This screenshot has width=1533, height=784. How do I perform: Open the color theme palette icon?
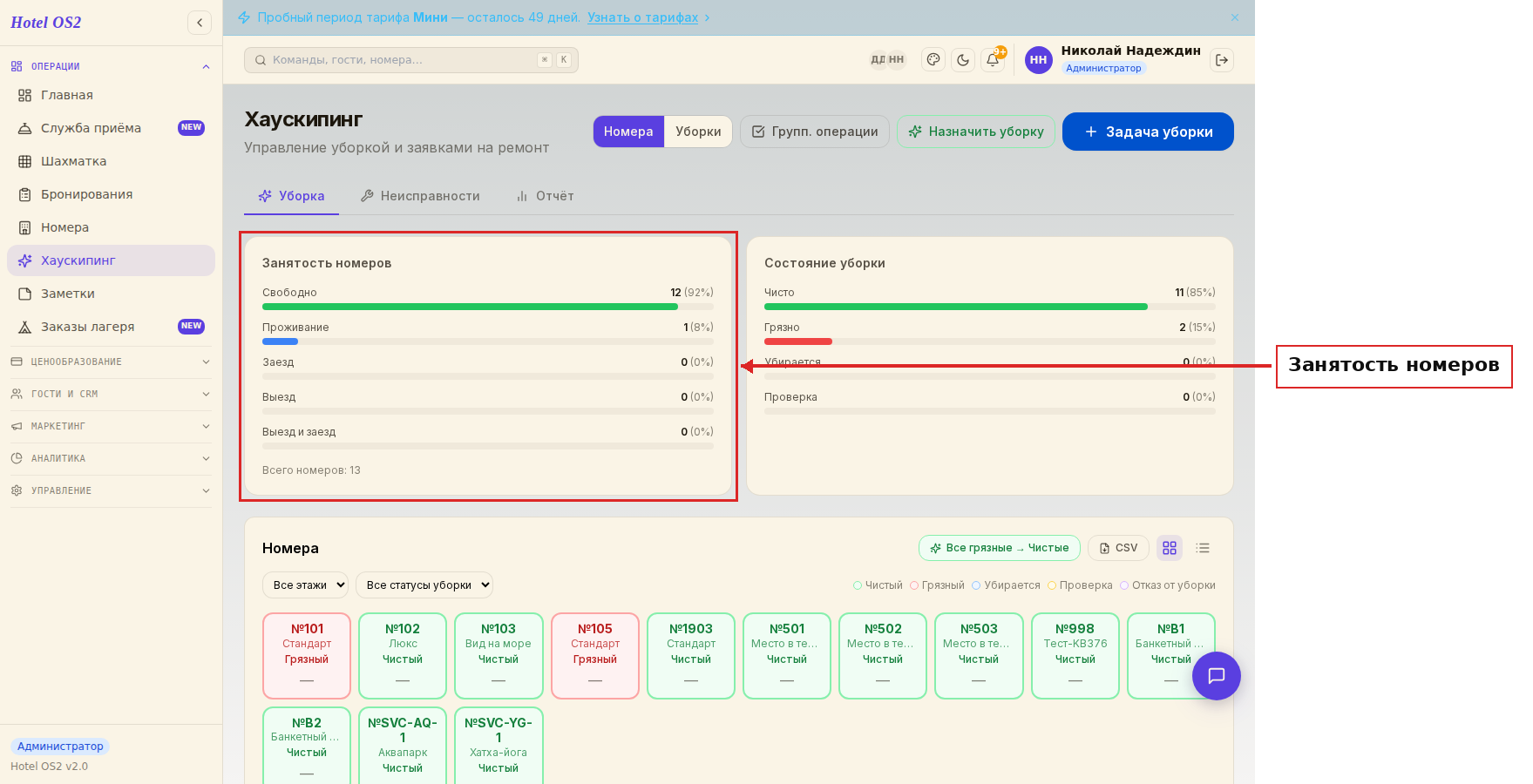click(933, 60)
